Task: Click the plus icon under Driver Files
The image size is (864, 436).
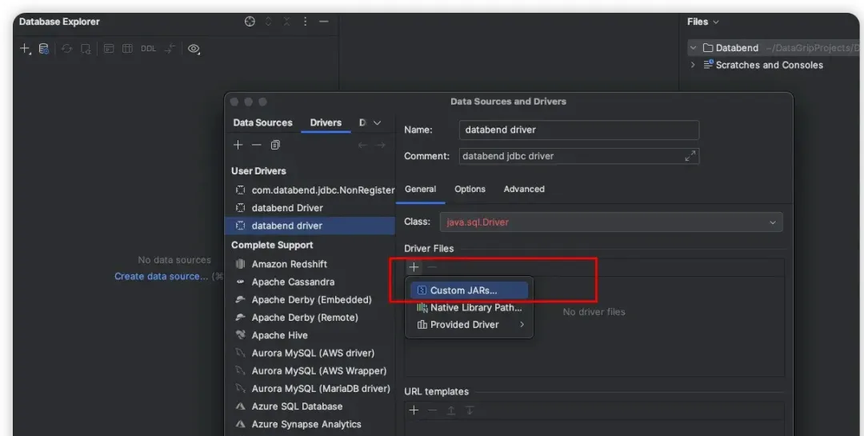Action: click(x=414, y=267)
